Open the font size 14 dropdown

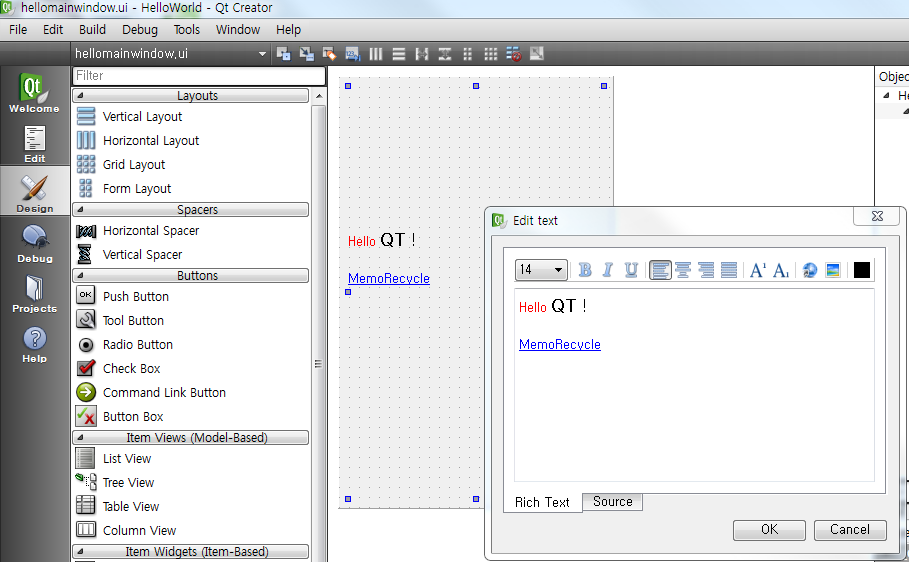pyautogui.click(x=541, y=270)
